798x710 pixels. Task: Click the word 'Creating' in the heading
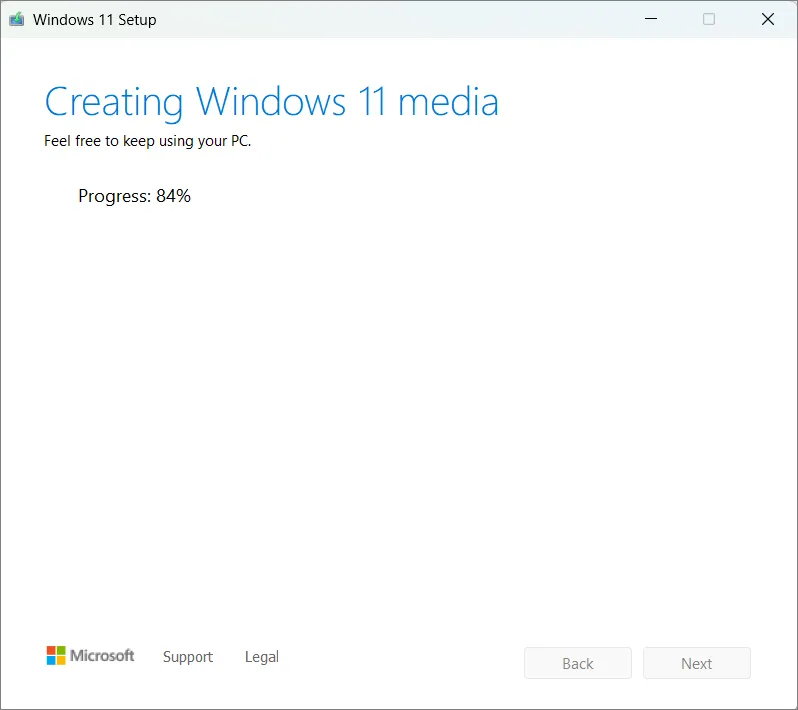(114, 102)
